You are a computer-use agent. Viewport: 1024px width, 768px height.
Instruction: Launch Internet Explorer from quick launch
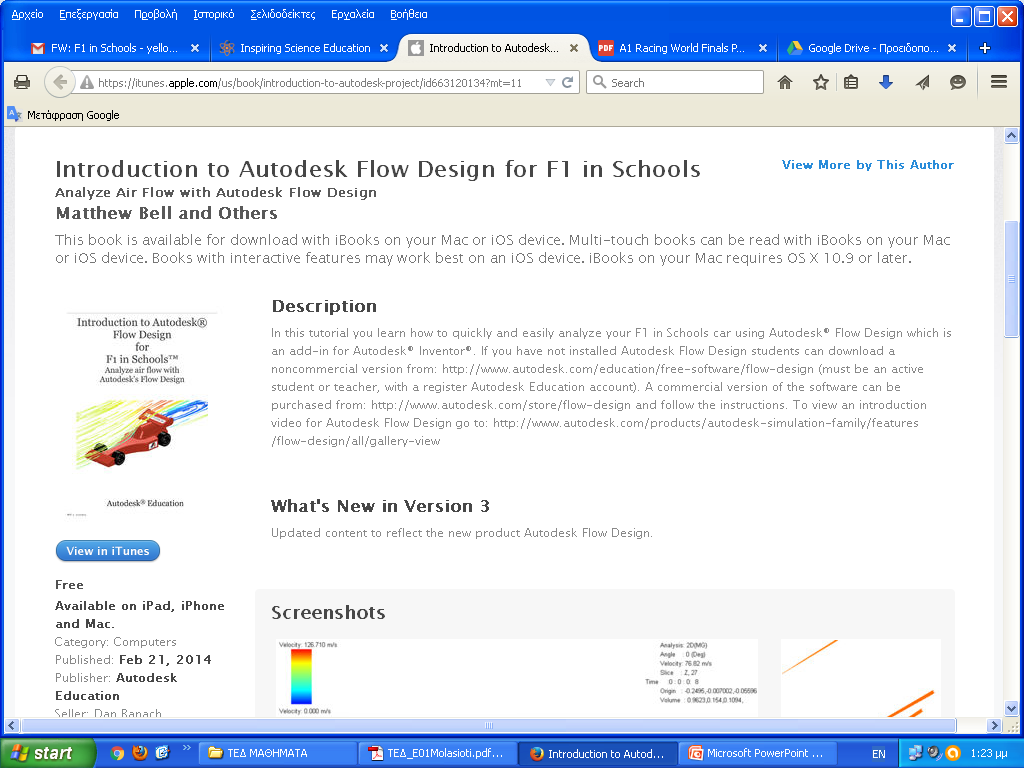pyautogui.click(x=162, y=753)
